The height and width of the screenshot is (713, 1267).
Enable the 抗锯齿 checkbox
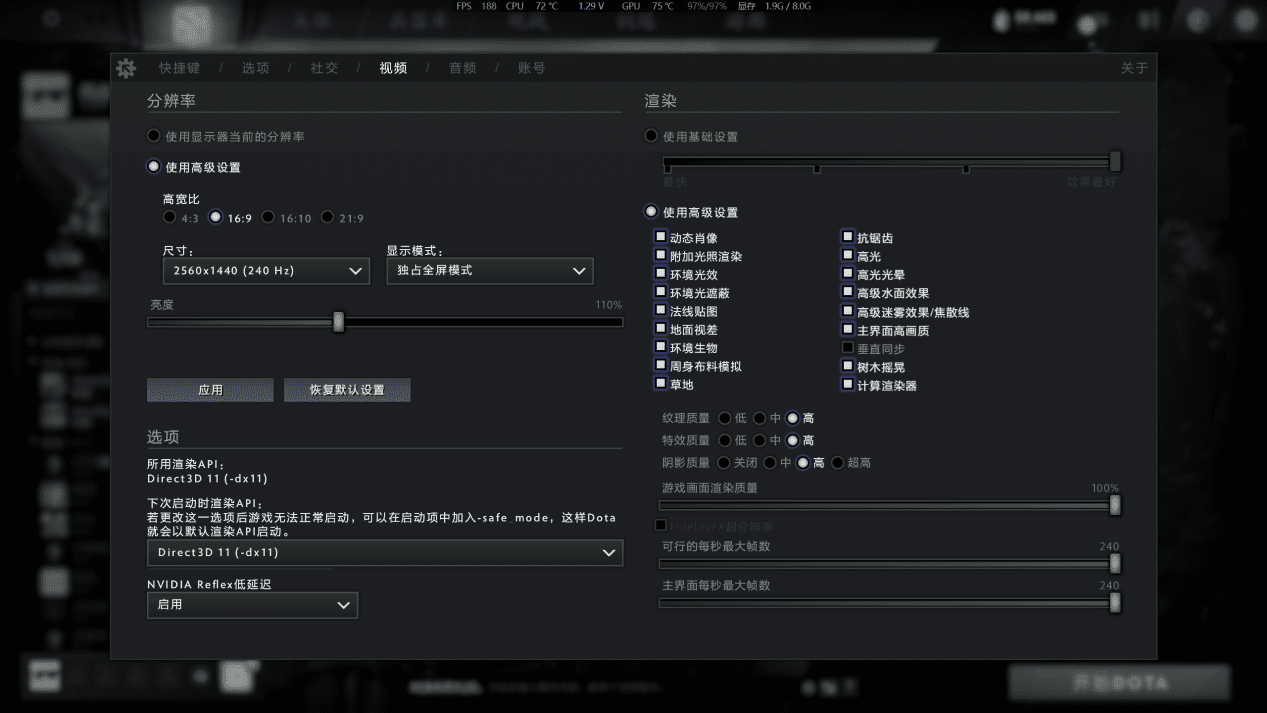(x=848, y=237)
